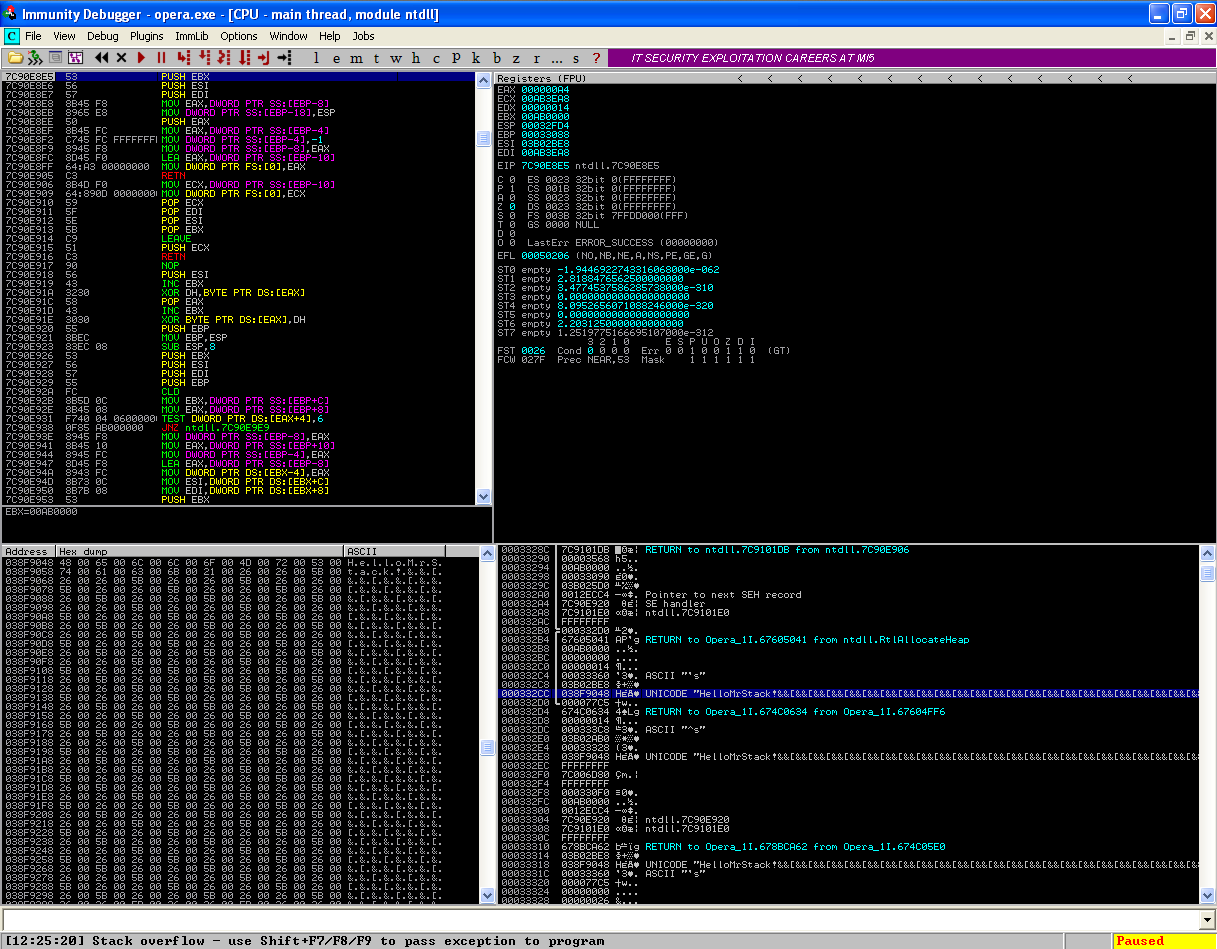Click the Step over icon
This screenshot has width=1217, height=949.
(x=204, y=58)
